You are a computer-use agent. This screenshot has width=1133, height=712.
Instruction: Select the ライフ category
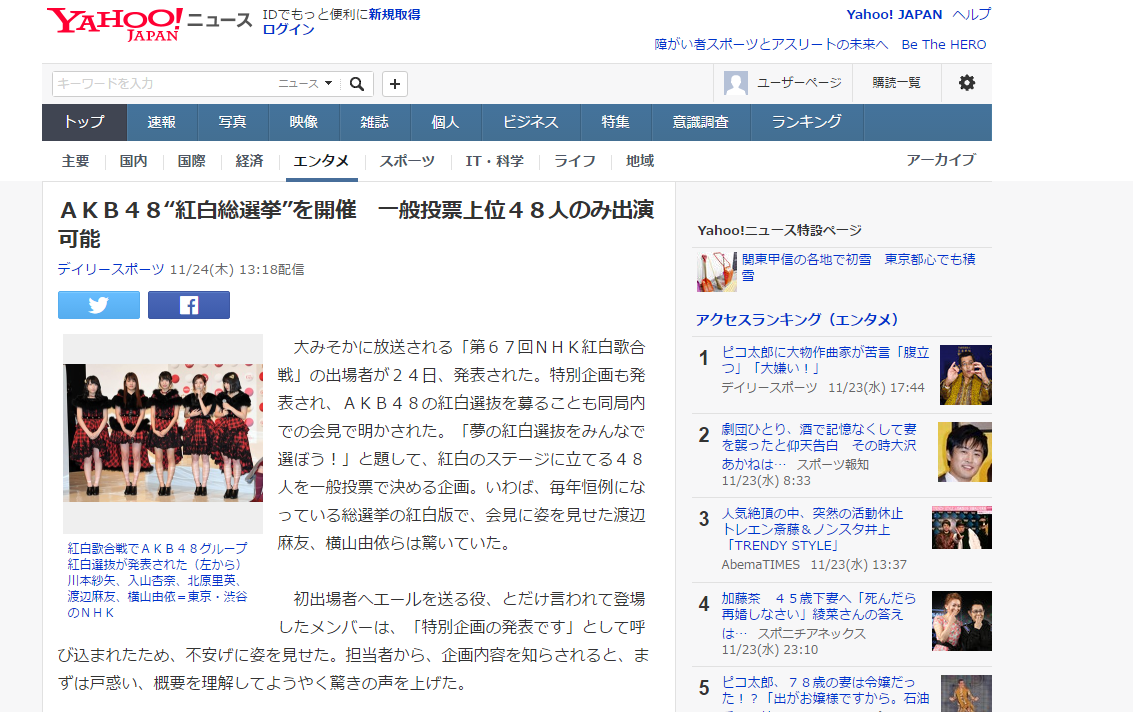pos(575,161)
